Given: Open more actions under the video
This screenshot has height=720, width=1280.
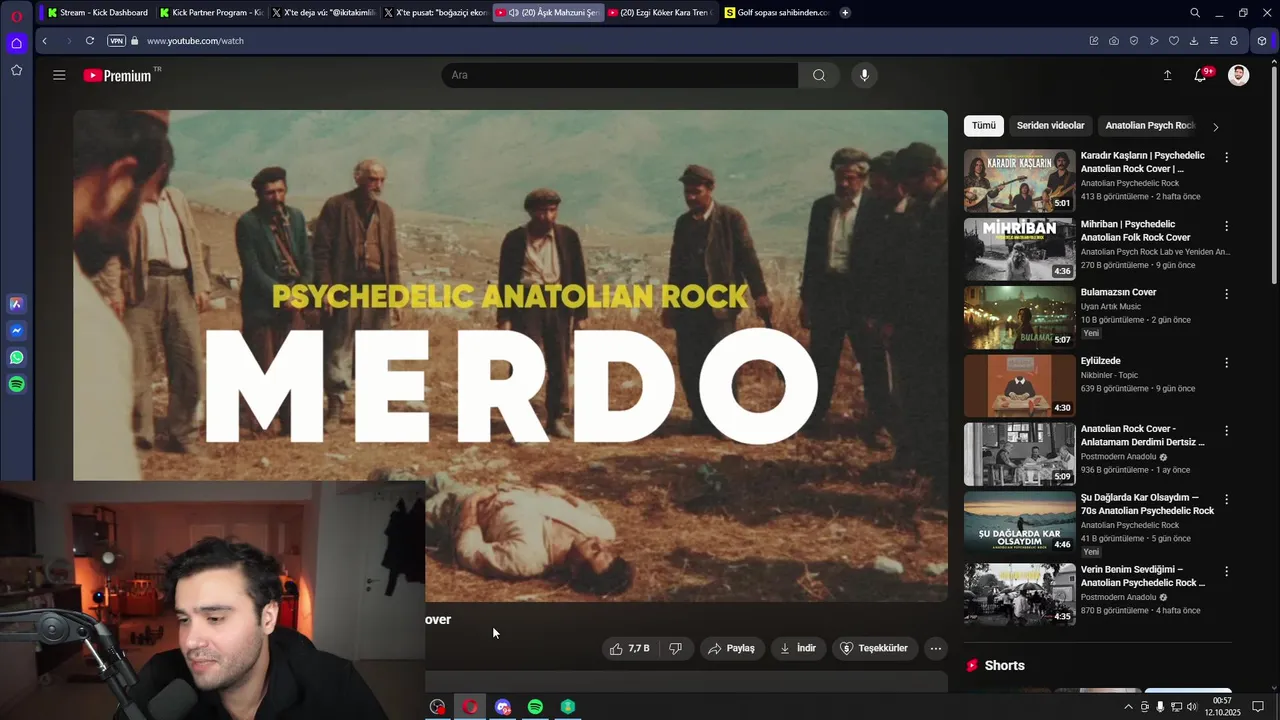Looking at the screenshot, I should [935, 648].
